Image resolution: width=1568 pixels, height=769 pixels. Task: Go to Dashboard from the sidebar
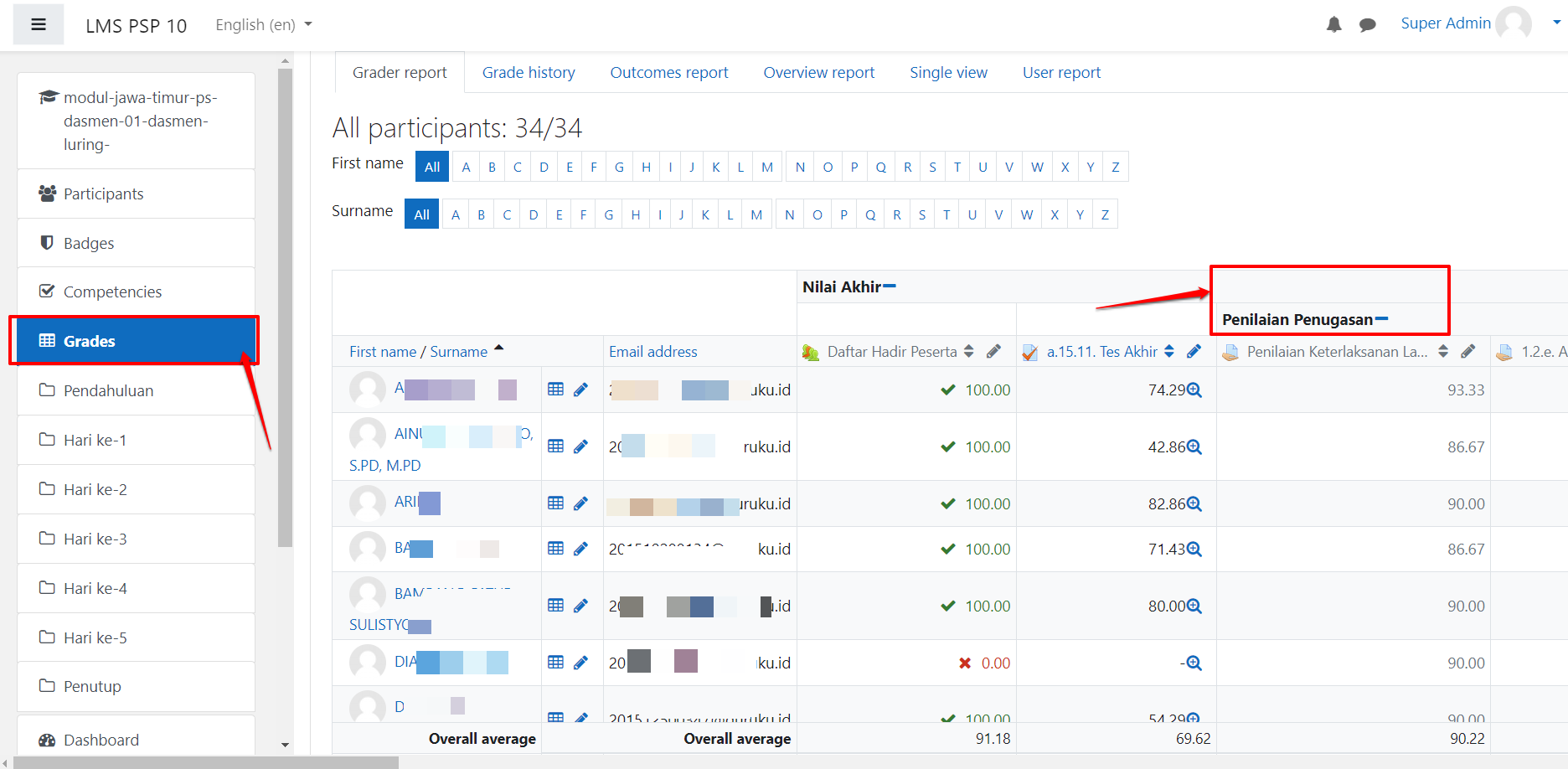point(137,740)
